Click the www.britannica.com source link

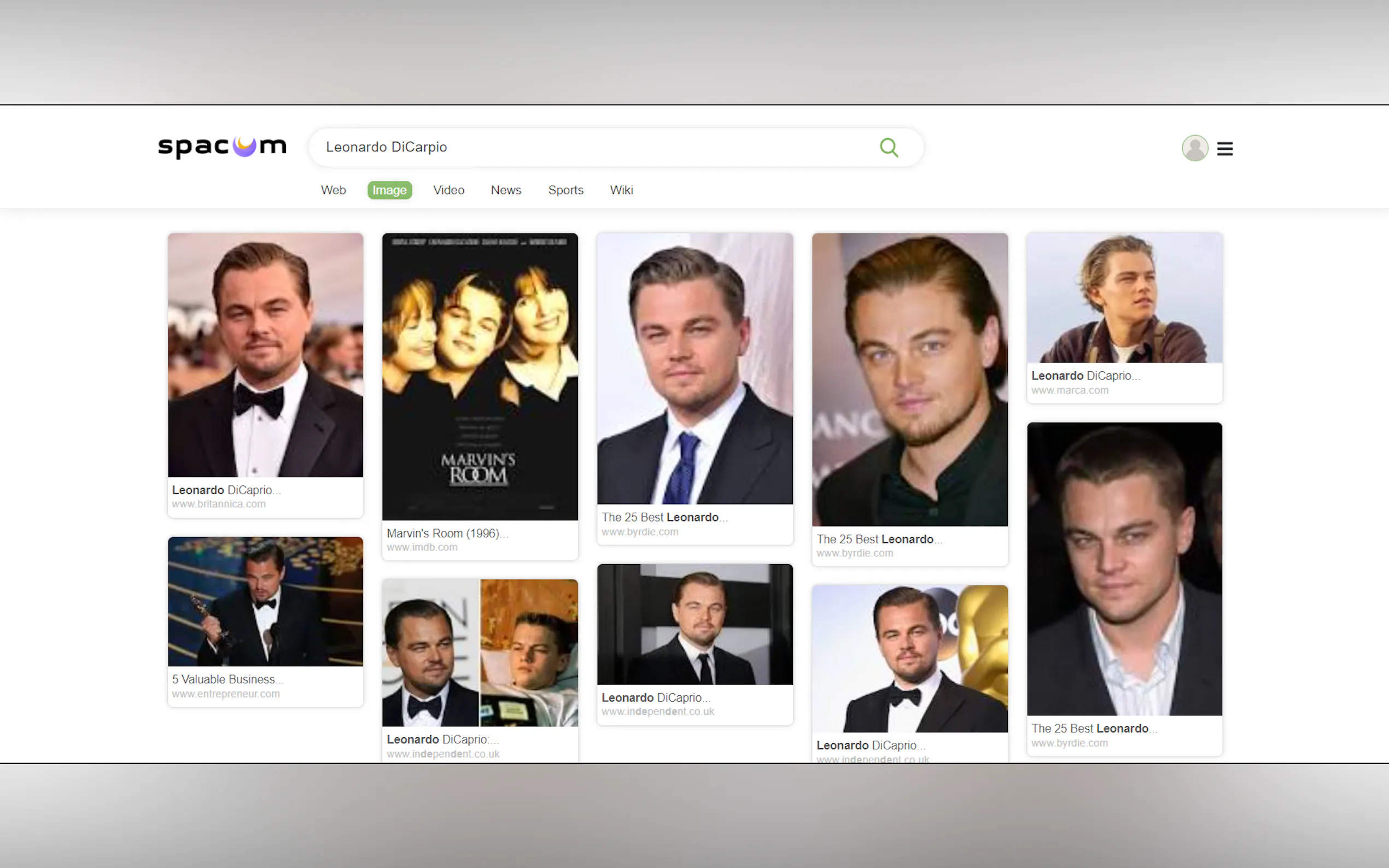(x=219, y=504)
